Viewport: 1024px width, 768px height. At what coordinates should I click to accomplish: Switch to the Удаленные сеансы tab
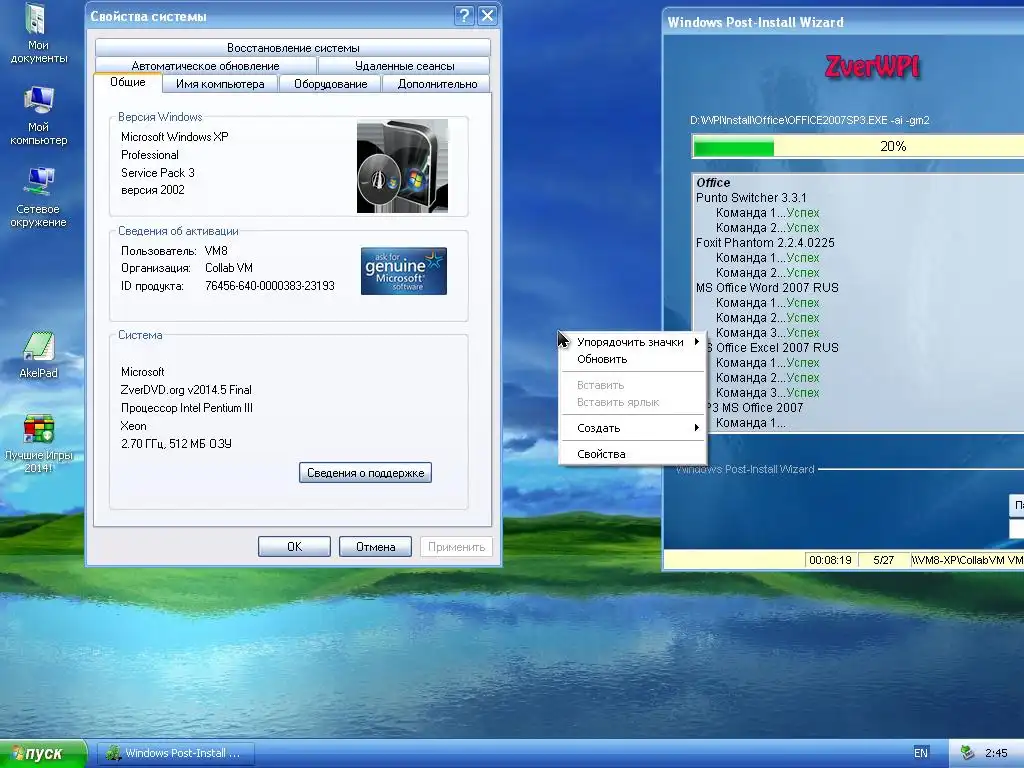coord(404,66)
